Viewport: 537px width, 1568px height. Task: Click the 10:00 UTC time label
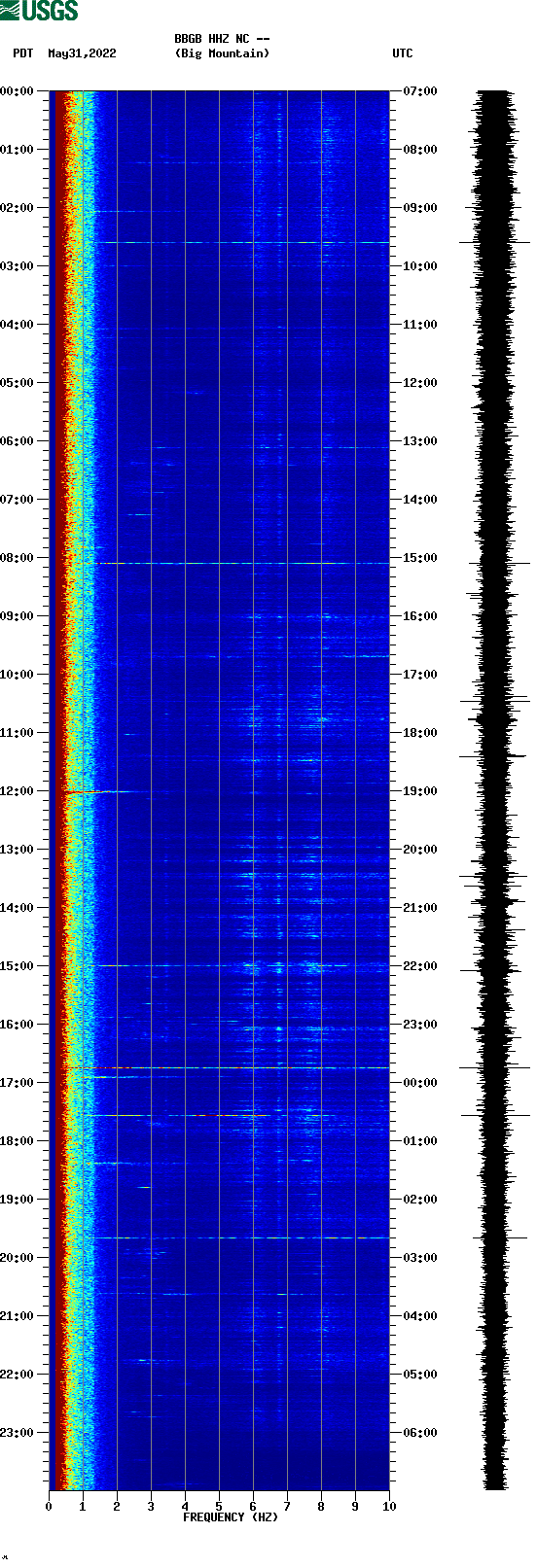tap(420, 266)
